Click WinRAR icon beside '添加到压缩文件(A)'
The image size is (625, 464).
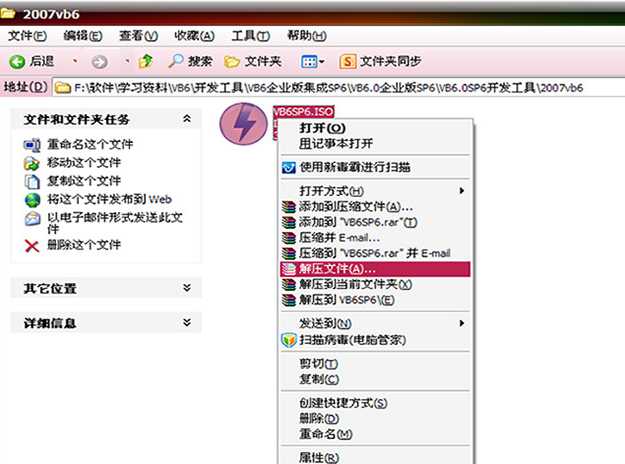pyautogui.click(x=289, y=207)
